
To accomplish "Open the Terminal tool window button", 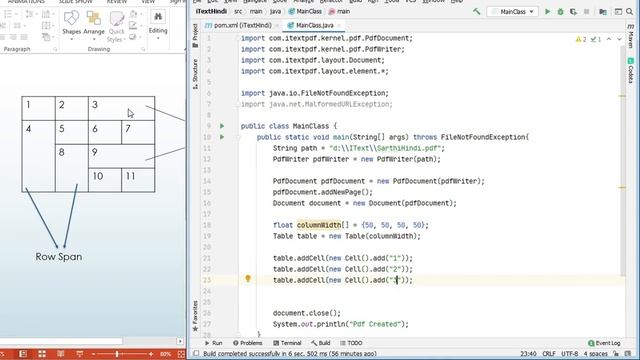I will (287, 343).
